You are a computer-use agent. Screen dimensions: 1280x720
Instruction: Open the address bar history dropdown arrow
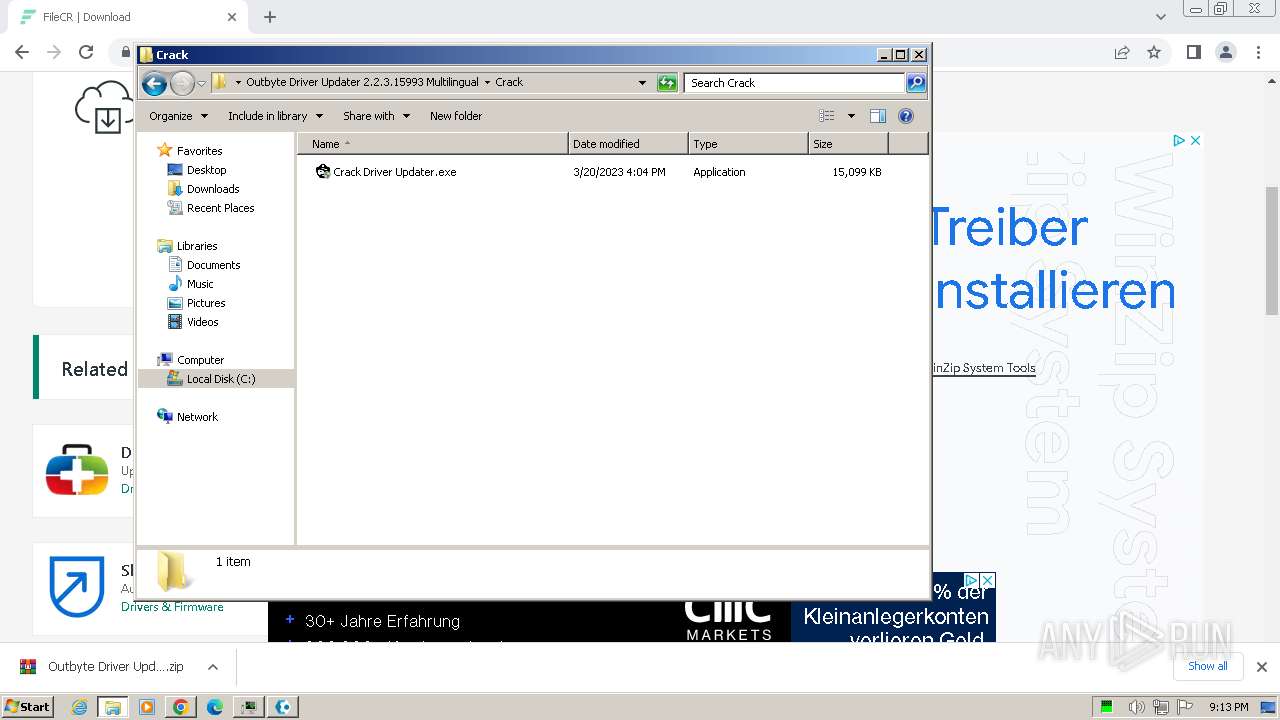point(642,83)
